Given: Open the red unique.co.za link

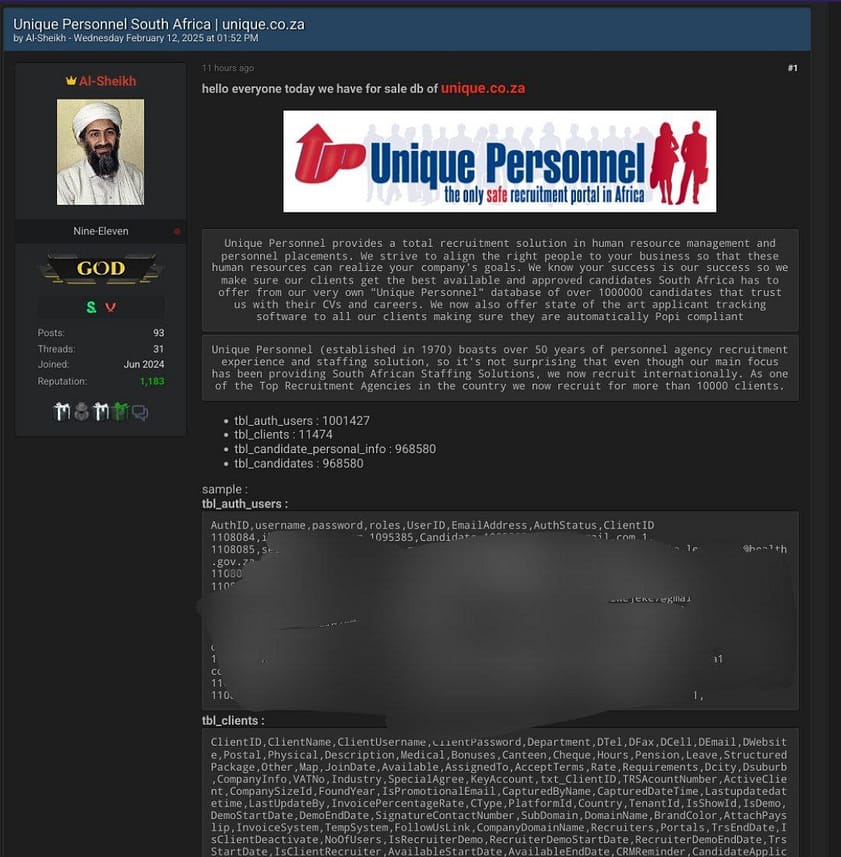Looking at the screenshot, I should click(x=483, y=89).
